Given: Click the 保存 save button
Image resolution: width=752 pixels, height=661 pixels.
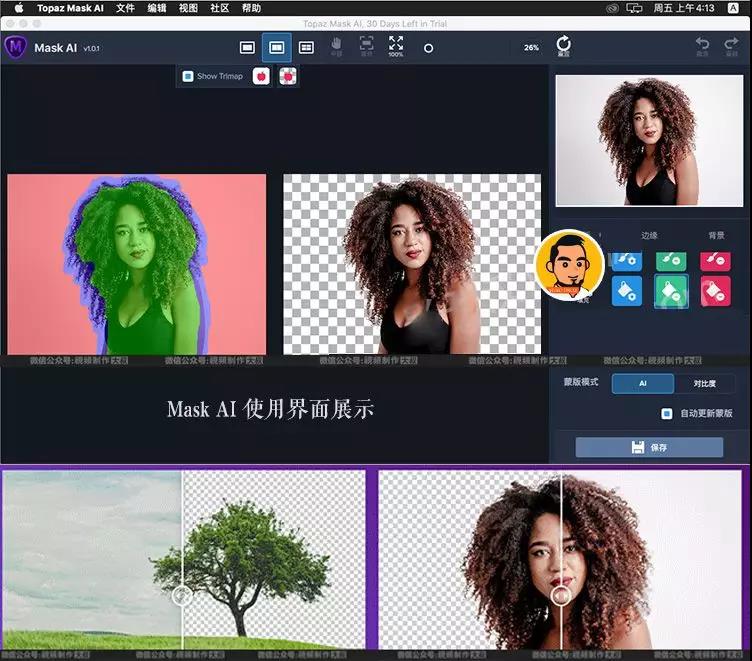Looking at the screenshot, I should [649, 447].
